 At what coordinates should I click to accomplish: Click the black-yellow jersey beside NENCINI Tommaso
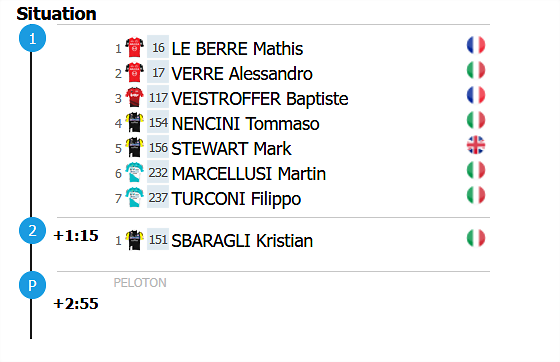[135, 122]
